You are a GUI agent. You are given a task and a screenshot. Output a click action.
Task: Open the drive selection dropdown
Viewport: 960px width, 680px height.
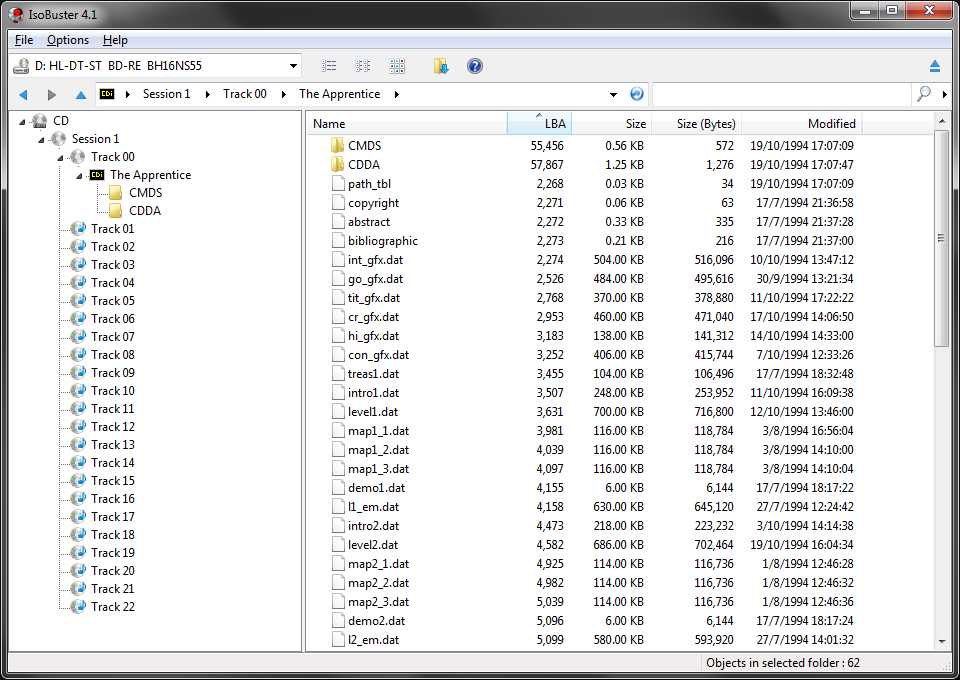click(293, 65)
